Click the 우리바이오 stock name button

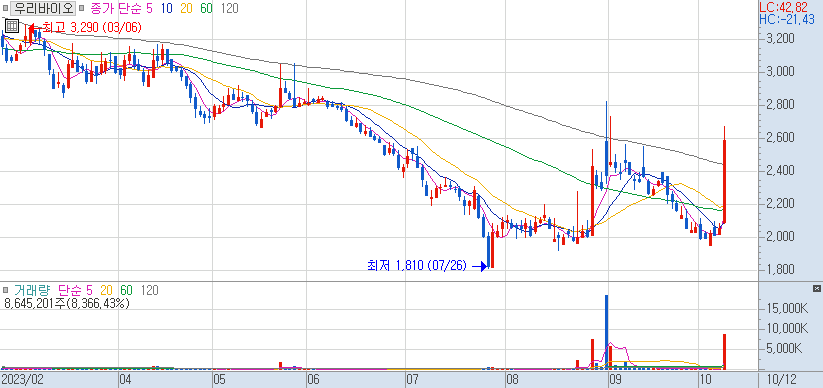(43, 8)
